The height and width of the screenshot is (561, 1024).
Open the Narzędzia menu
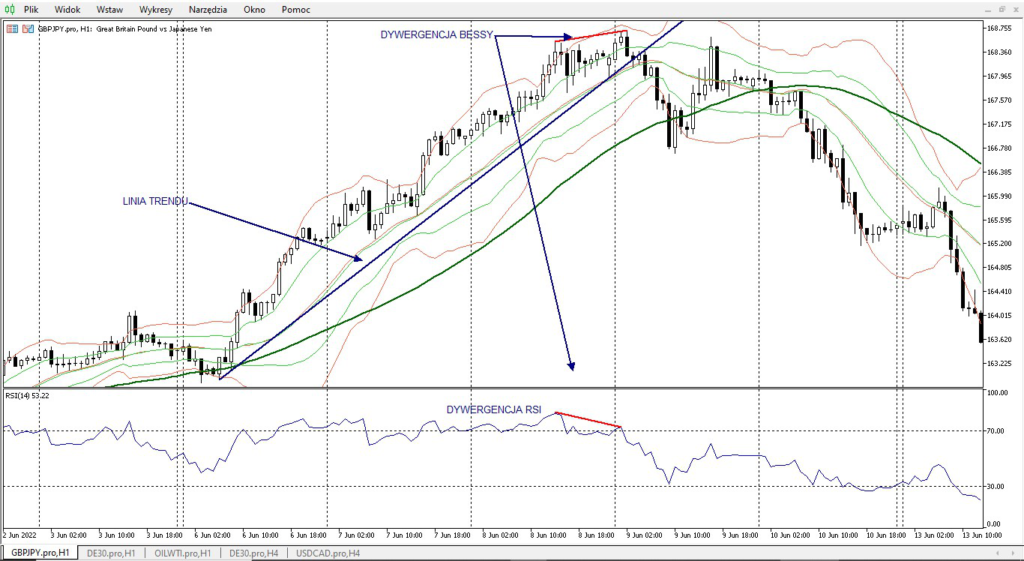coord(208,9)
